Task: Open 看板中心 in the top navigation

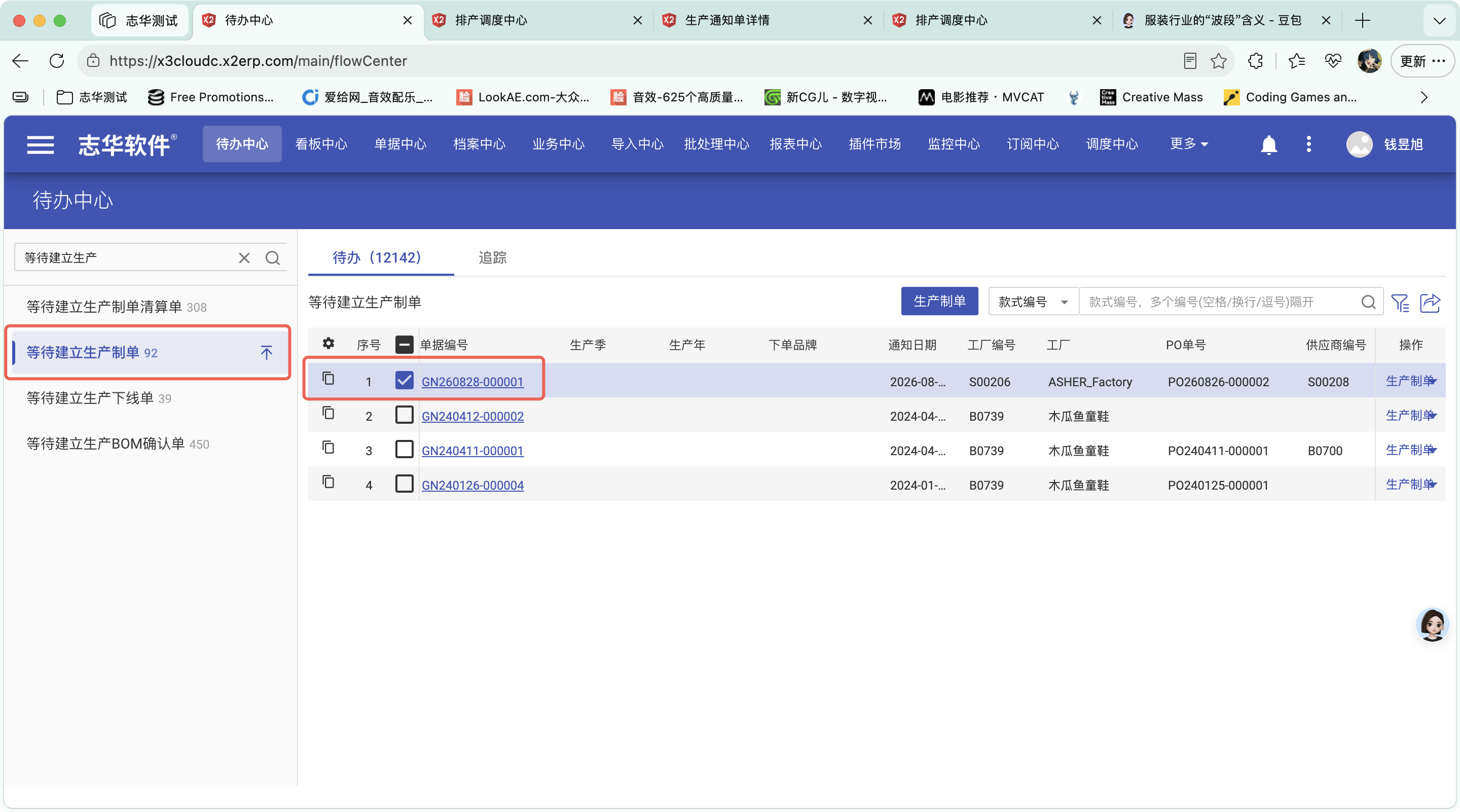Action: (321, 144)
